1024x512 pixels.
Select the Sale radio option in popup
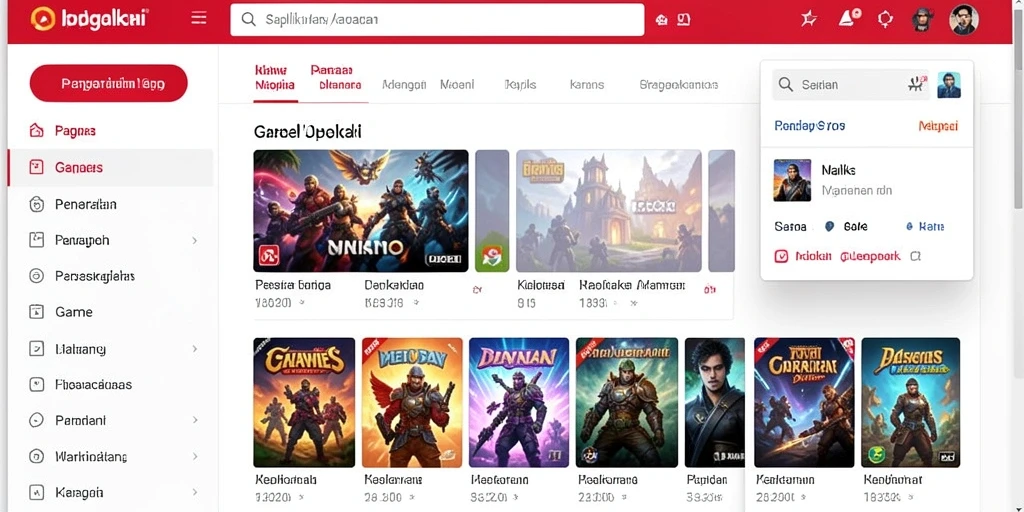tap(830, 227)
